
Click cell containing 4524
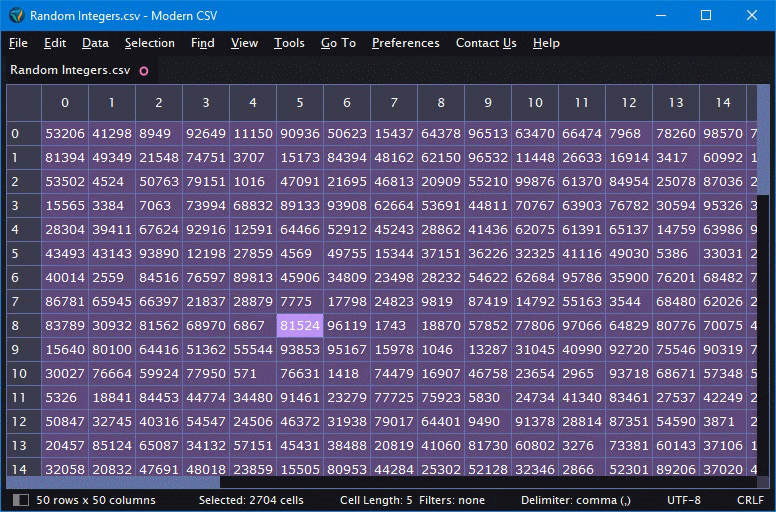[112, 182]
